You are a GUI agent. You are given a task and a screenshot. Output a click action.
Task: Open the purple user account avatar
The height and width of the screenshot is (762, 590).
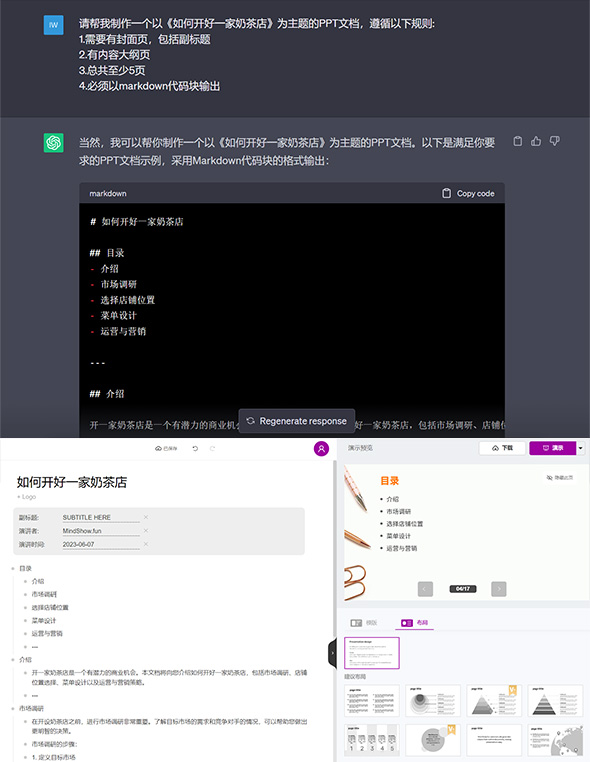click(x=321, y=449)
